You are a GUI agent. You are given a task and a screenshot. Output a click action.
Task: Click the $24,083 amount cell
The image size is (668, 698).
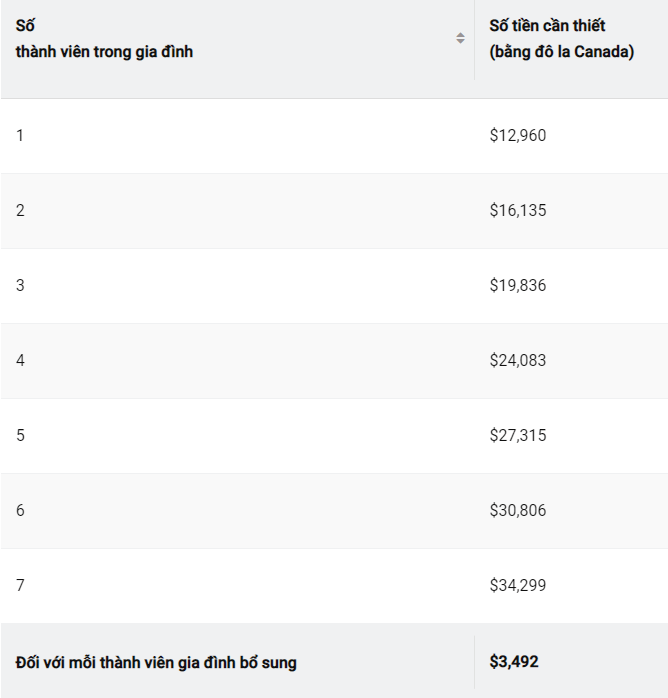518,360
